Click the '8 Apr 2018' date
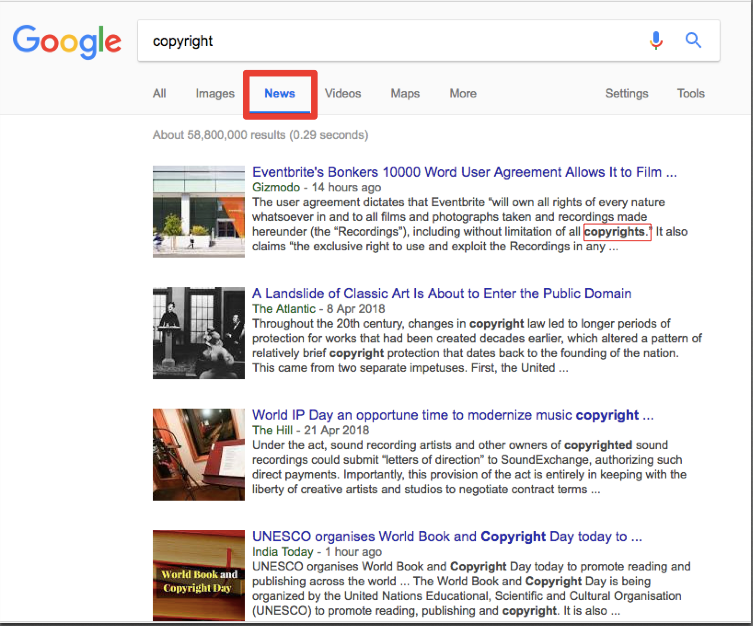The width and height of the screenshot is (753, 626). [x=356, y=309]
